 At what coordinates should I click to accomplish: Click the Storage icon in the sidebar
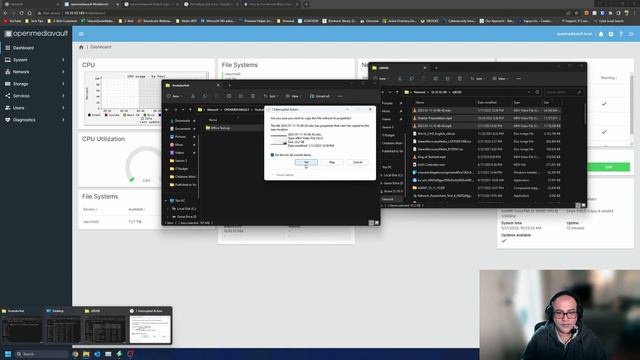[8, 84]
